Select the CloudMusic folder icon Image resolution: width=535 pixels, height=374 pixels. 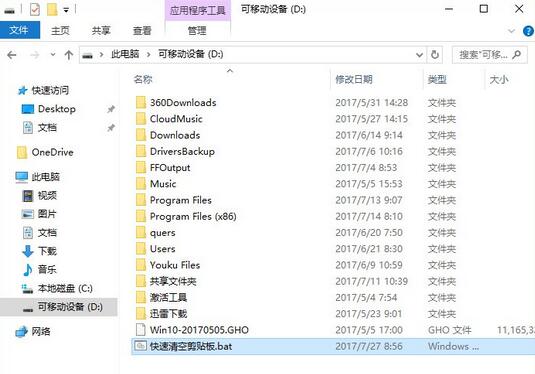141,119
